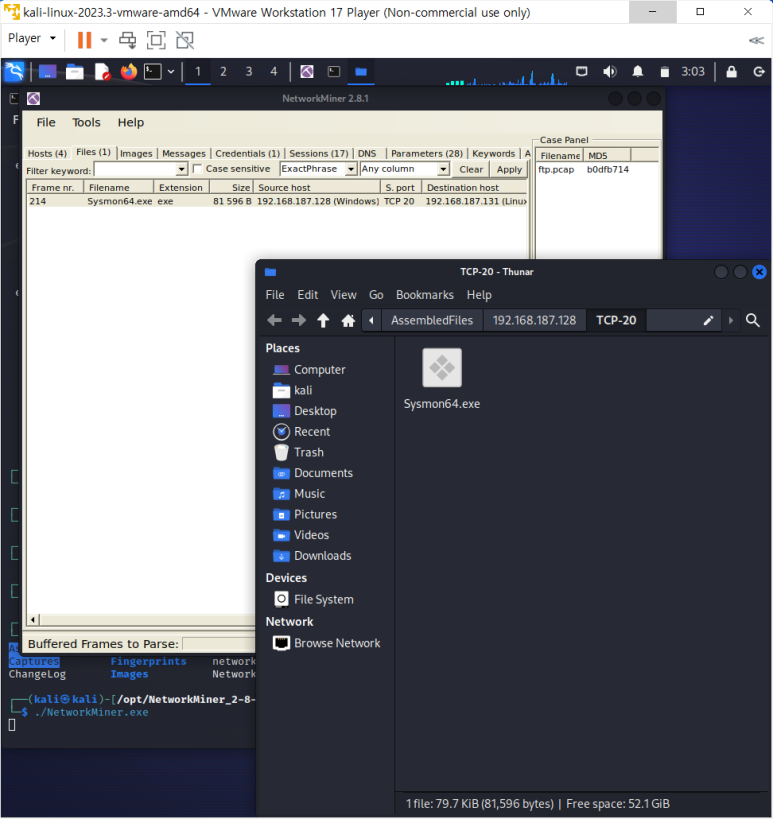Open notifications bell in Kali panel
This screenshot has width=773, height=819.
638,72
